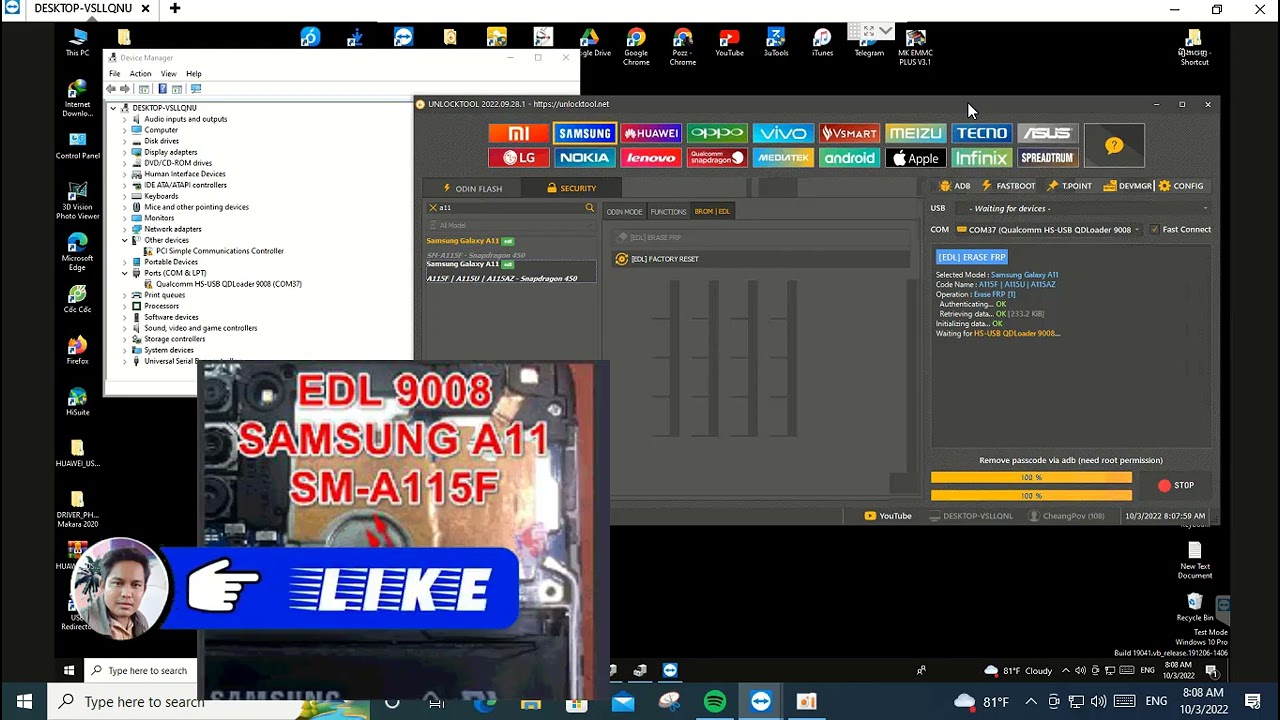Viewport: 1280px width, 720px height.
Task: Open Google Chrome desktop shortcut
Action: click(x=636, y=47)
